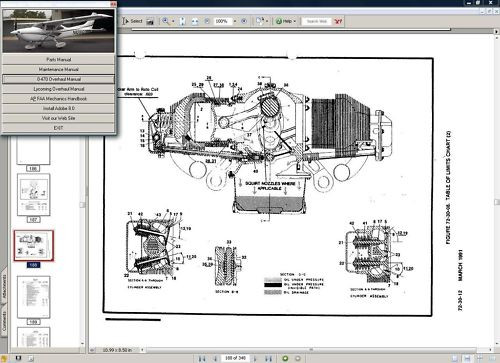500x363 pixels.
Task: Switch to continuous page layout icon
Action: pos(467,359)
